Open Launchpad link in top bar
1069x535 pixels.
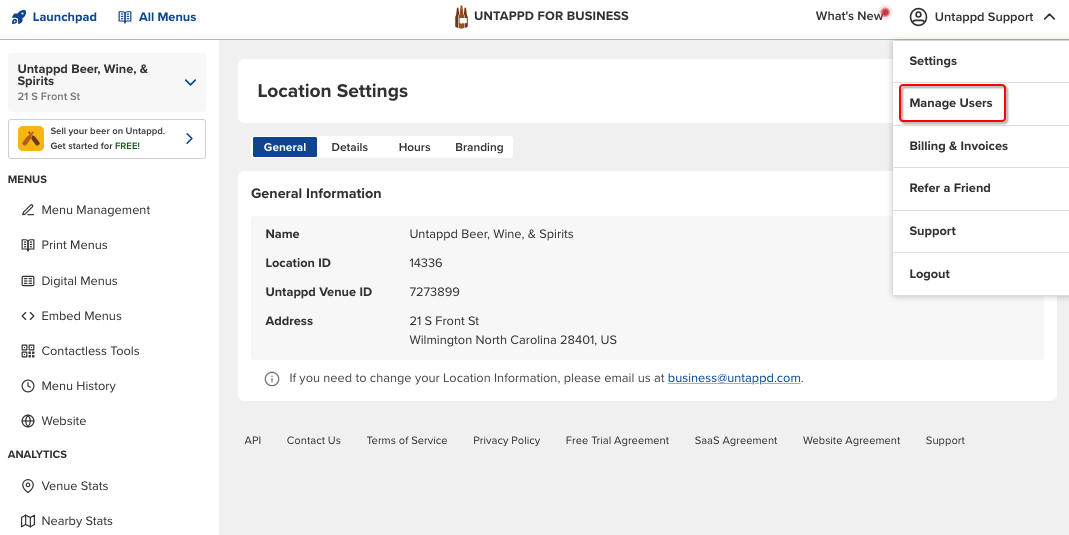tap(65, 17)
